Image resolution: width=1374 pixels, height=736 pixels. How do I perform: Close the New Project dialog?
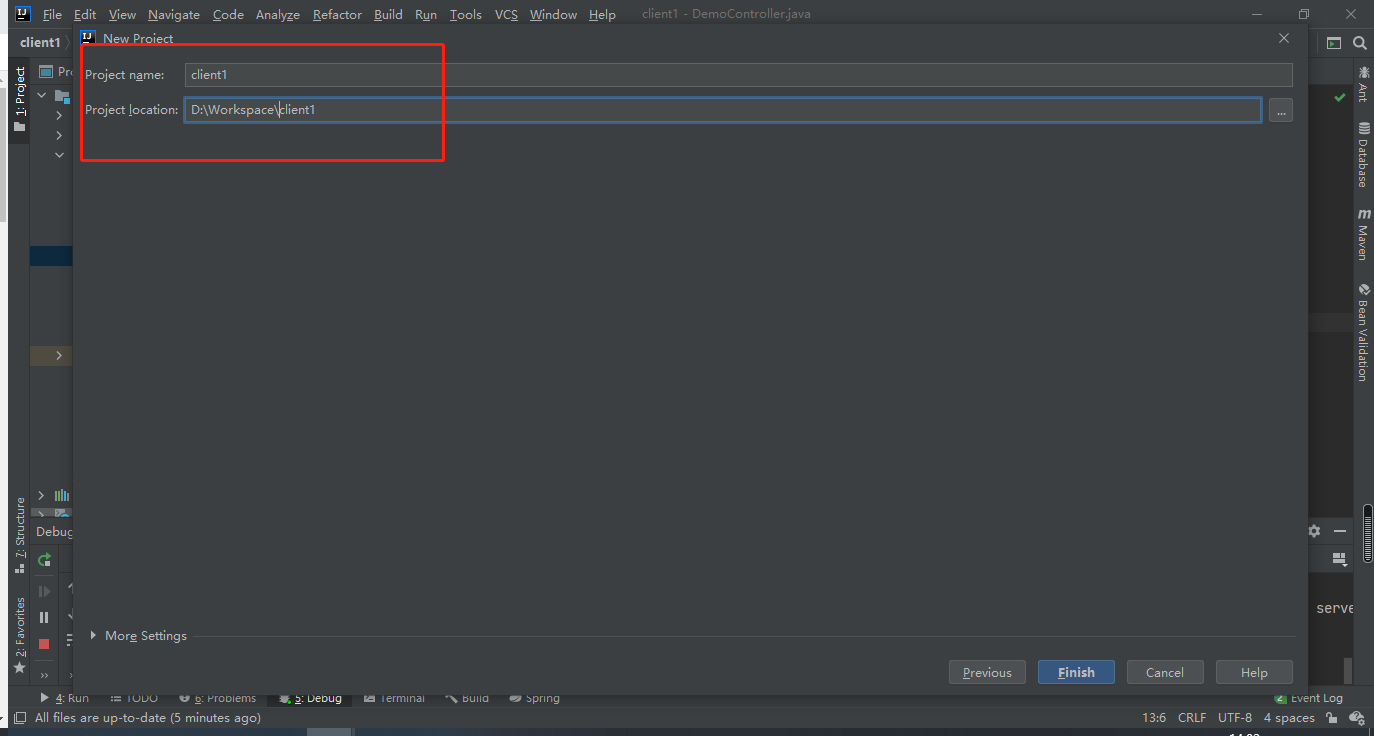coord(1284,38)
